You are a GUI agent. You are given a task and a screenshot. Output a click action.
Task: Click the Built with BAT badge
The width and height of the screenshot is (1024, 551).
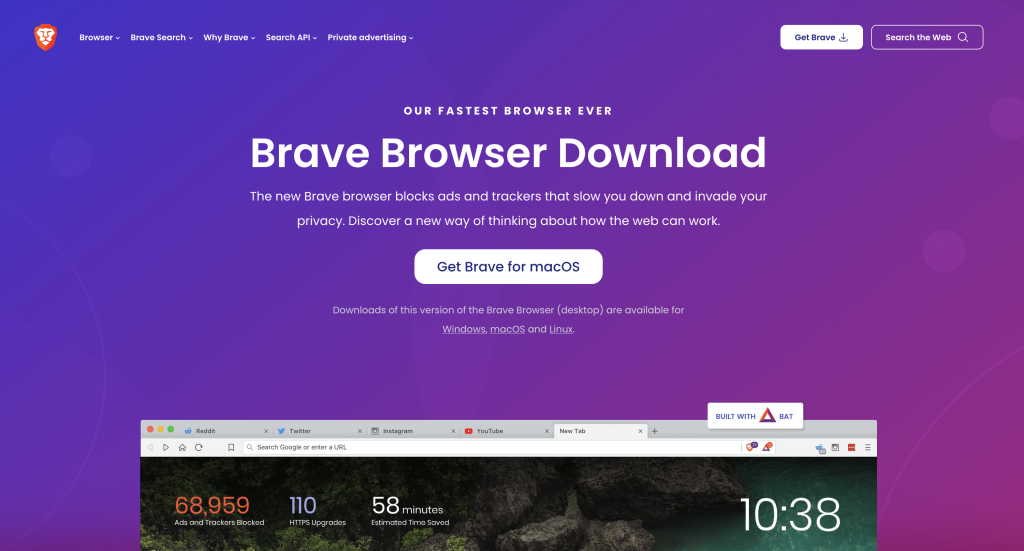click(755, 416)
